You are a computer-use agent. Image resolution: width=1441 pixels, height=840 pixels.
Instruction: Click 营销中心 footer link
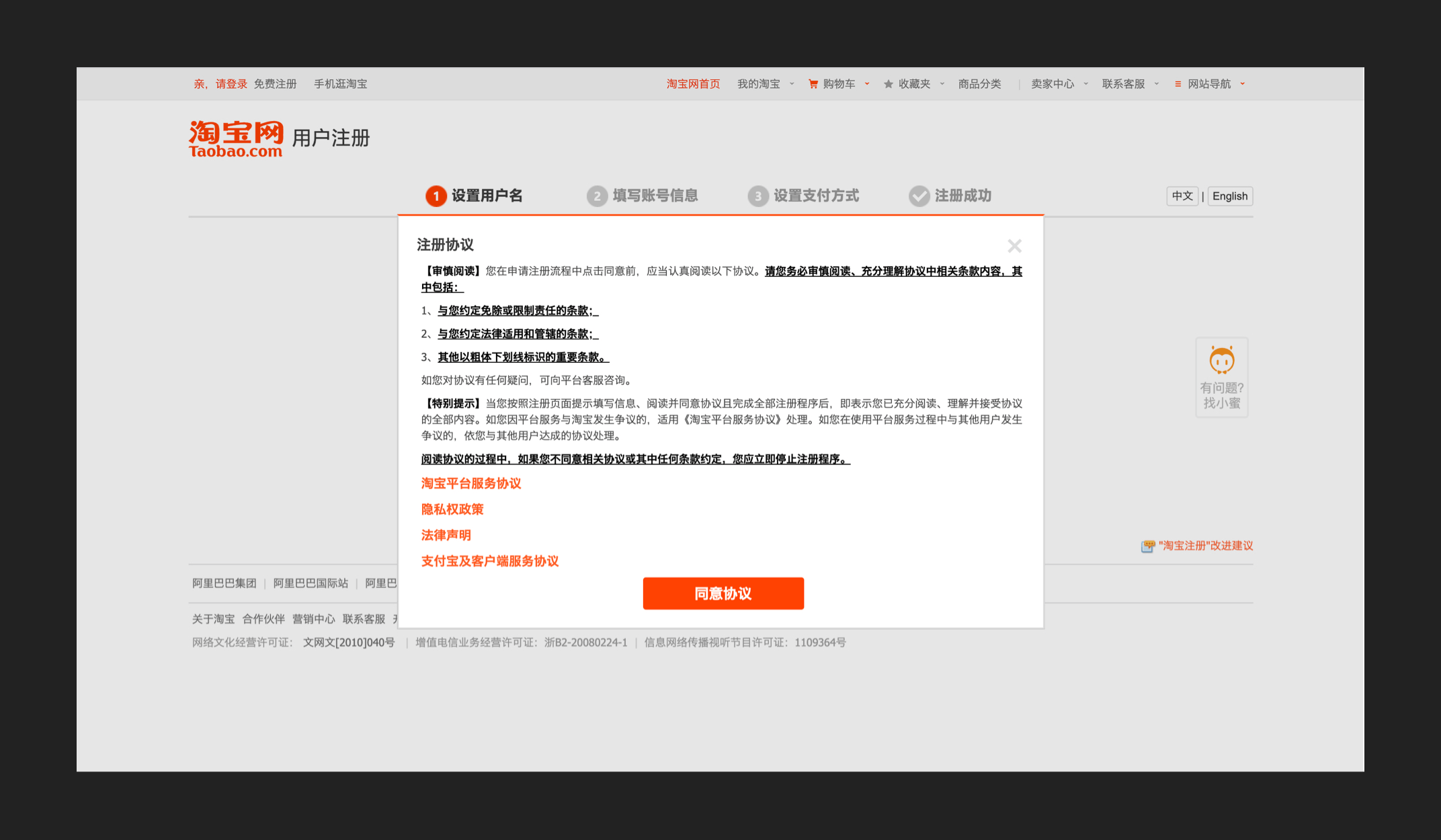click(314, 619)
